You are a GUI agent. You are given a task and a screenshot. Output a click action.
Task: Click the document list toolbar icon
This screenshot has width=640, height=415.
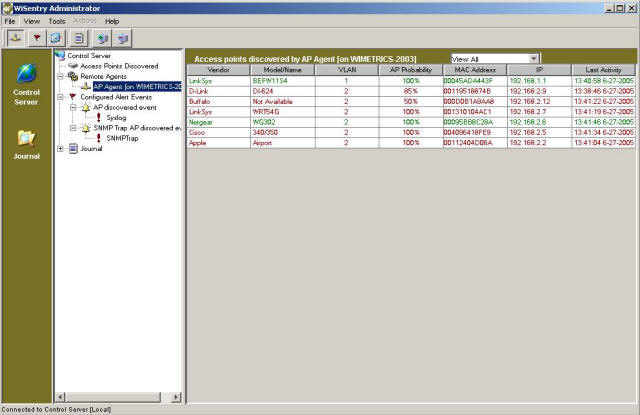coord(78,38)
